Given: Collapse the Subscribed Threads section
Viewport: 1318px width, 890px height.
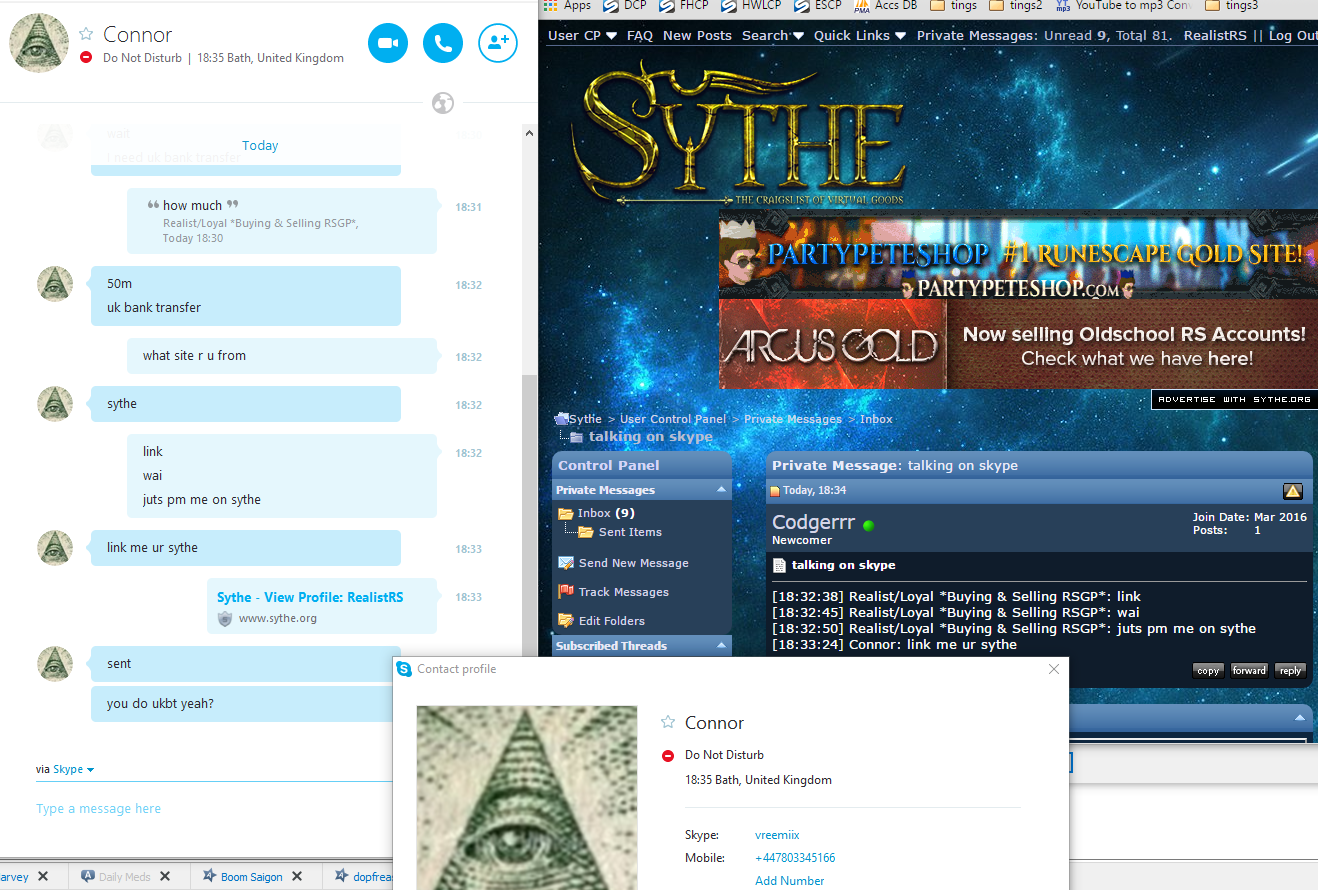Looking at the screenshot, I should [x=721, y=646].
